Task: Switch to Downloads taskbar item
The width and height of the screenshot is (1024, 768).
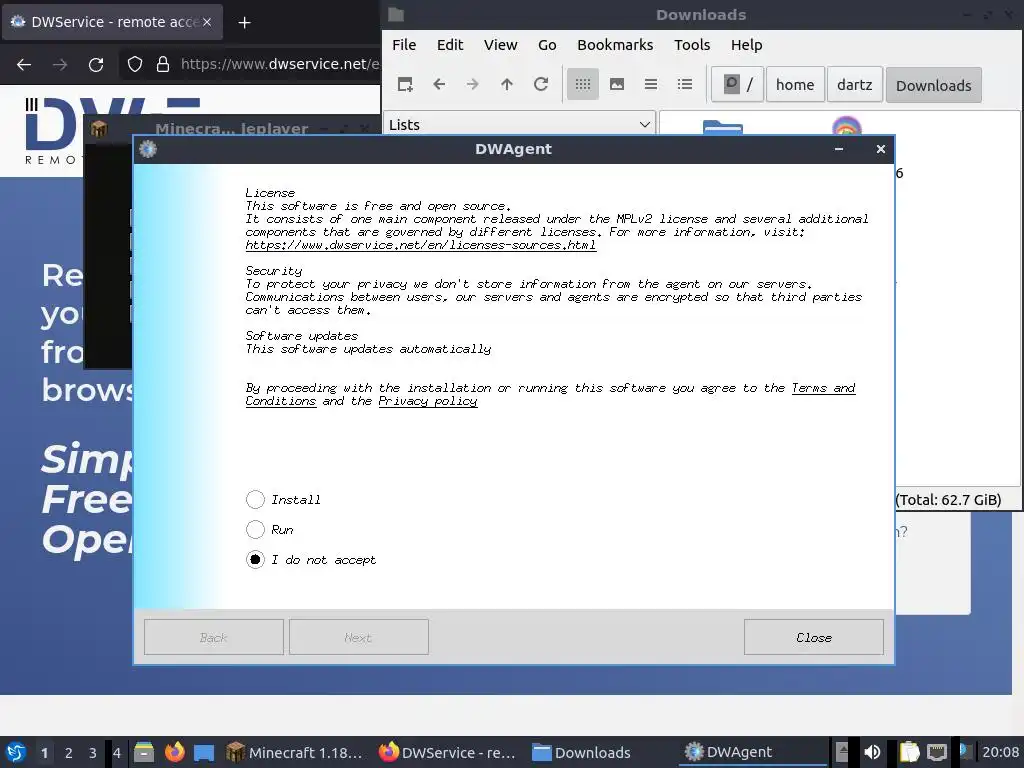Action: coord(581,752)
